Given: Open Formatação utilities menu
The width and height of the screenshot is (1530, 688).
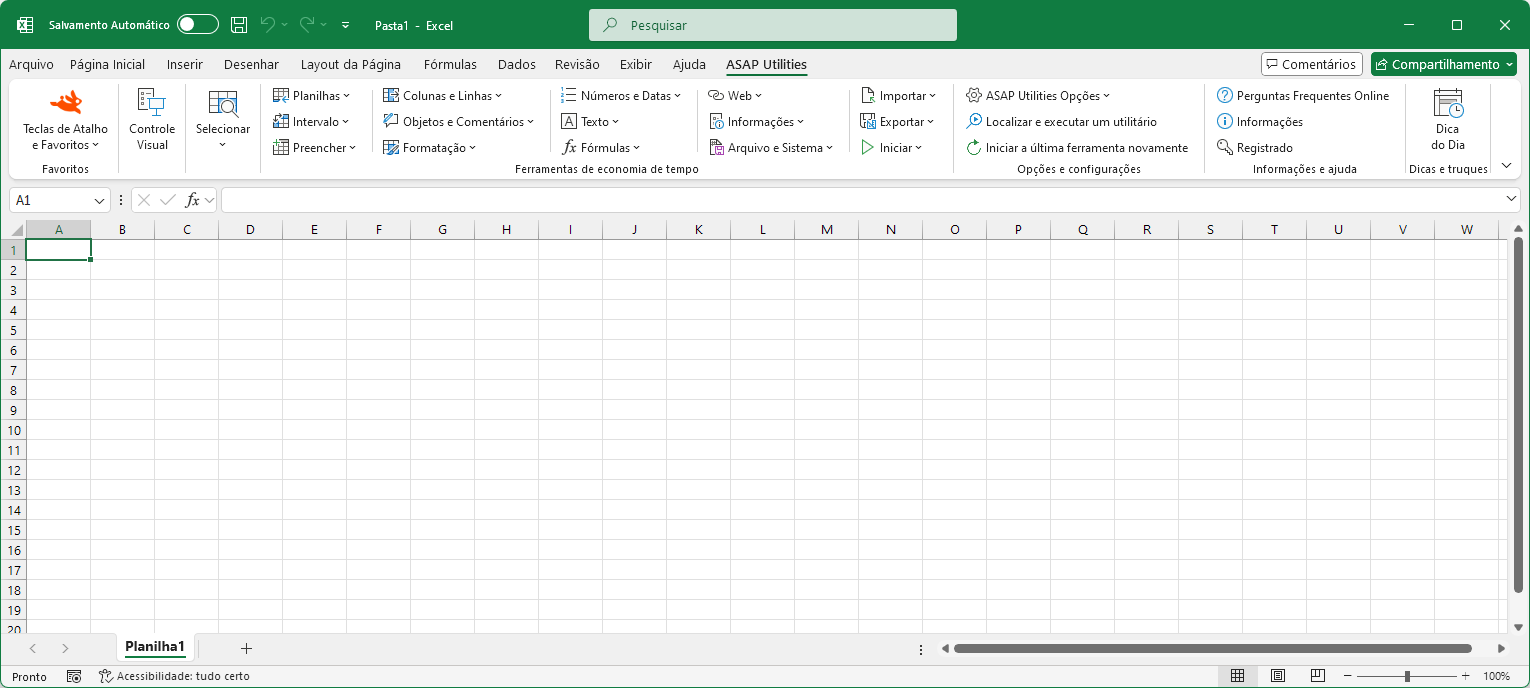Looking at the screenshot, I should point(430,148).
